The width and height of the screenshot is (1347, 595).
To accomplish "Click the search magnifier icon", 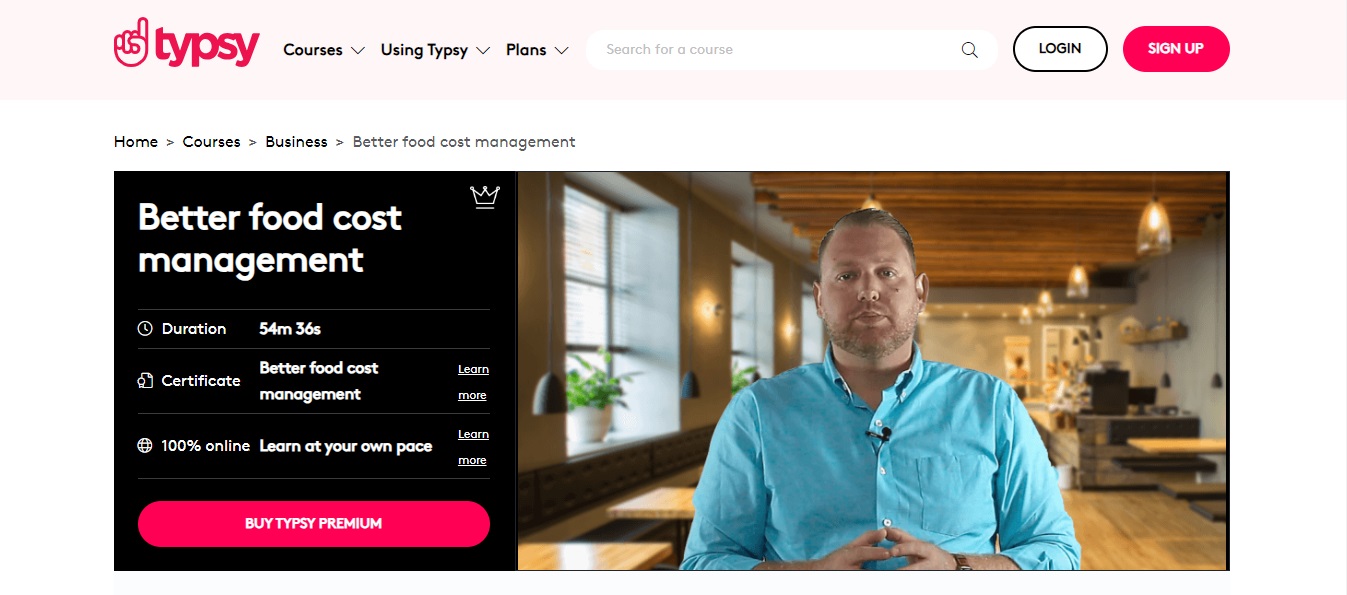I will pyautogui.click(x=969, y=50).
